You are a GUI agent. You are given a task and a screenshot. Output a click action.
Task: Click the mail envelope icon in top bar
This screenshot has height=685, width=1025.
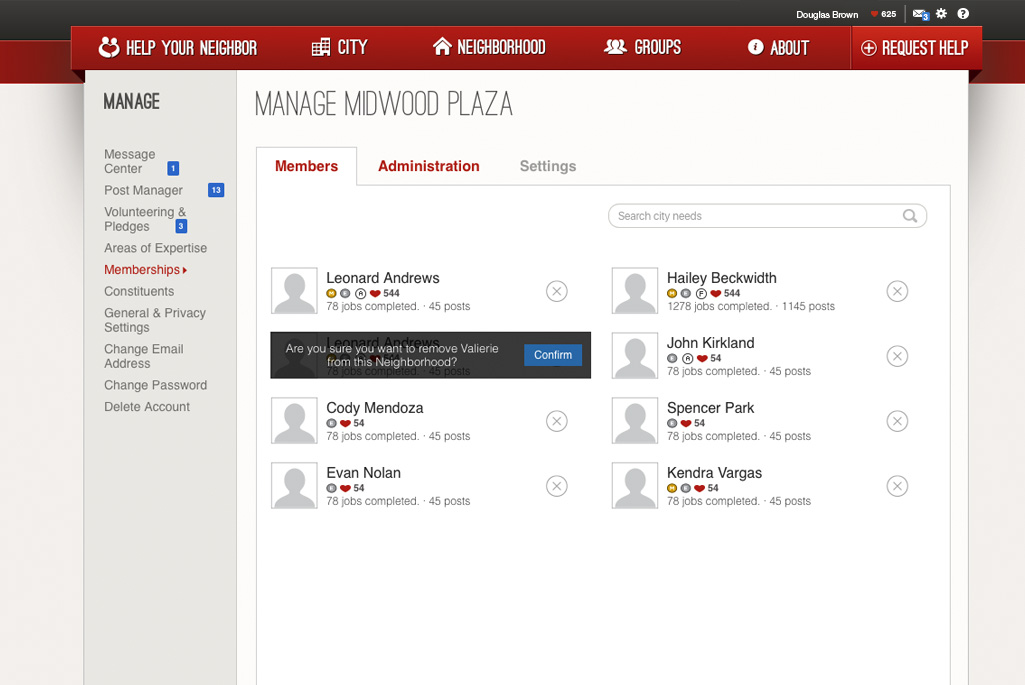pyautogui.click(x=919, y=14)
